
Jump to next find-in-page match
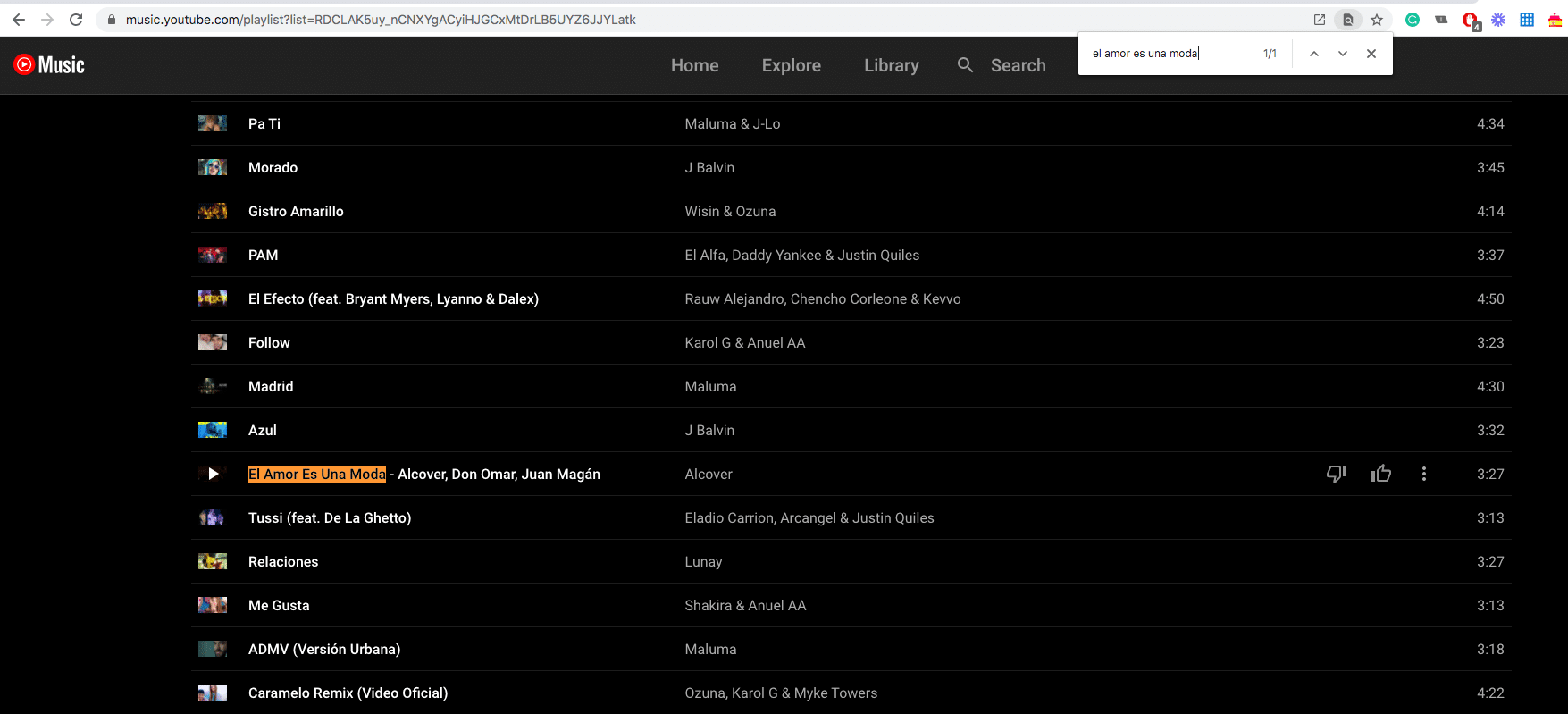[x=1342, y=54]
